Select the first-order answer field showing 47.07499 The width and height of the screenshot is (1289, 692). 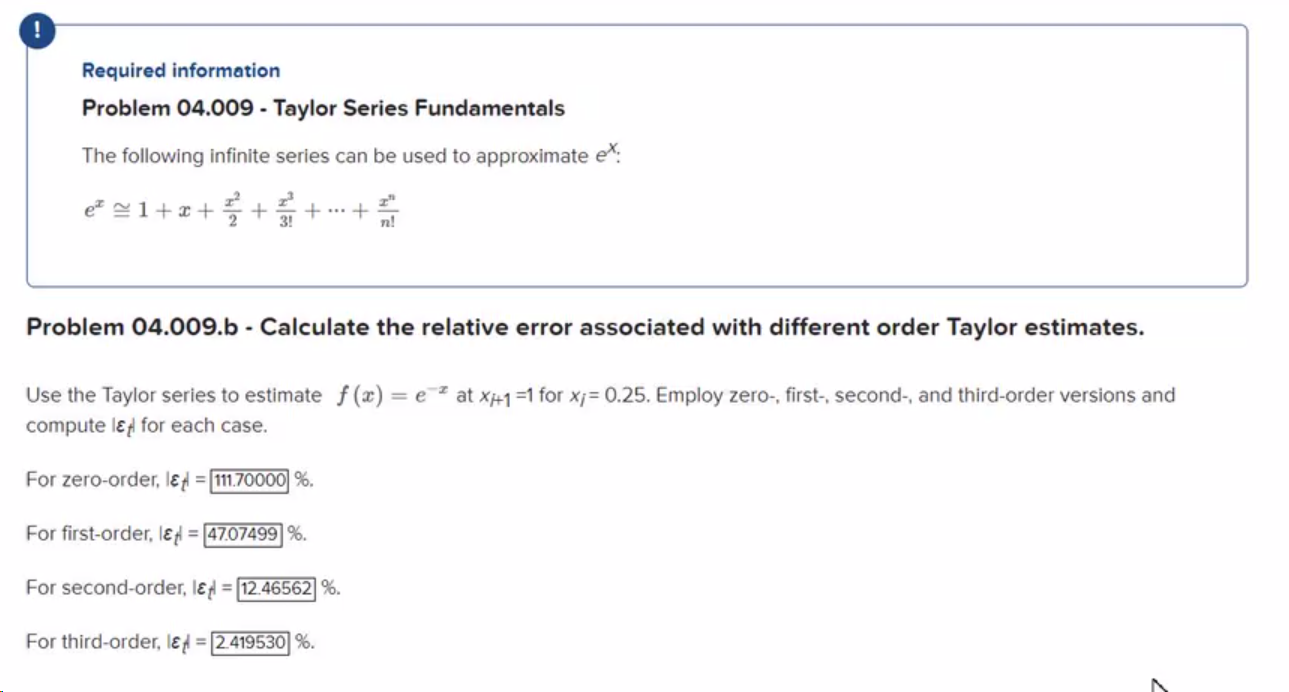[x=241, y=534]
